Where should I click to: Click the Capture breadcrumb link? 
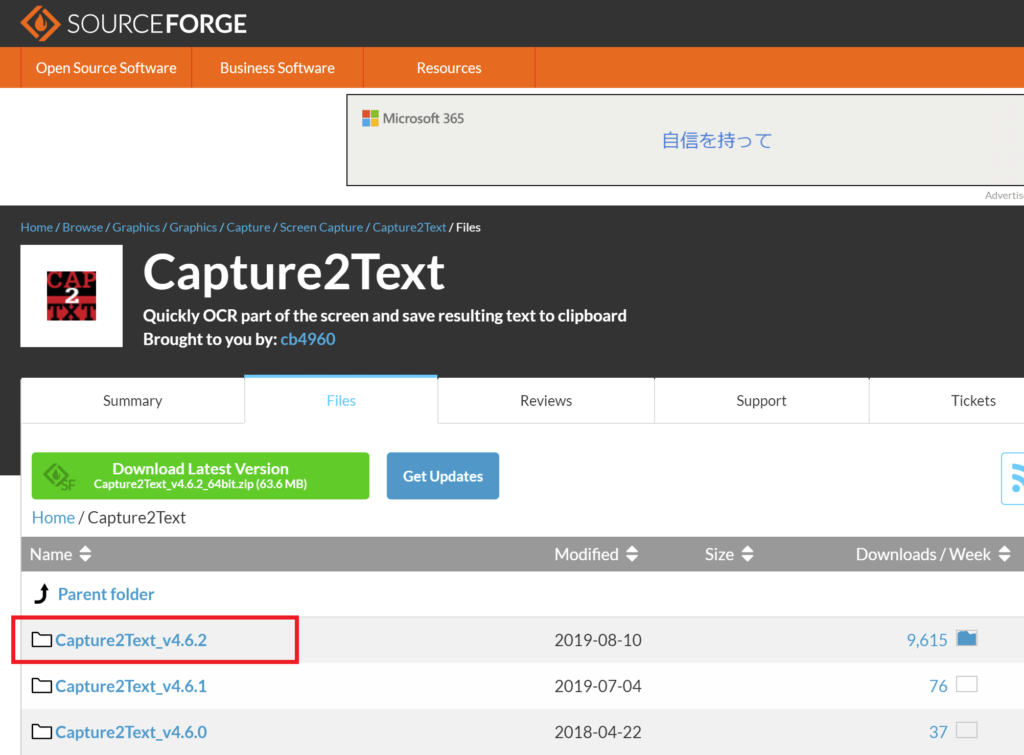coord(248,227)
